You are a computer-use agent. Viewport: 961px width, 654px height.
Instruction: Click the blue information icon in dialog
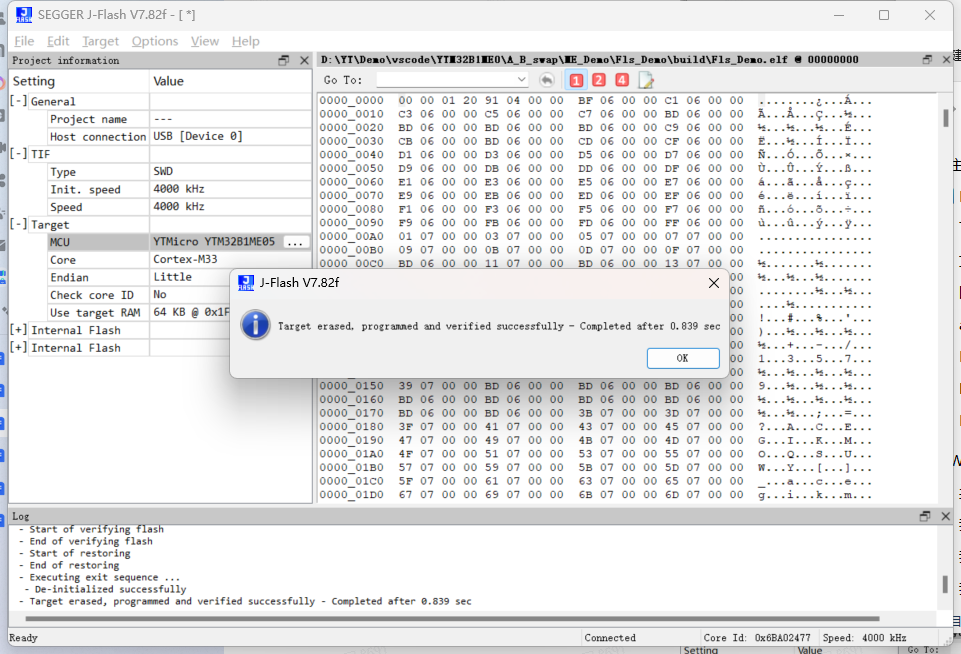click(x=255, y=325)
